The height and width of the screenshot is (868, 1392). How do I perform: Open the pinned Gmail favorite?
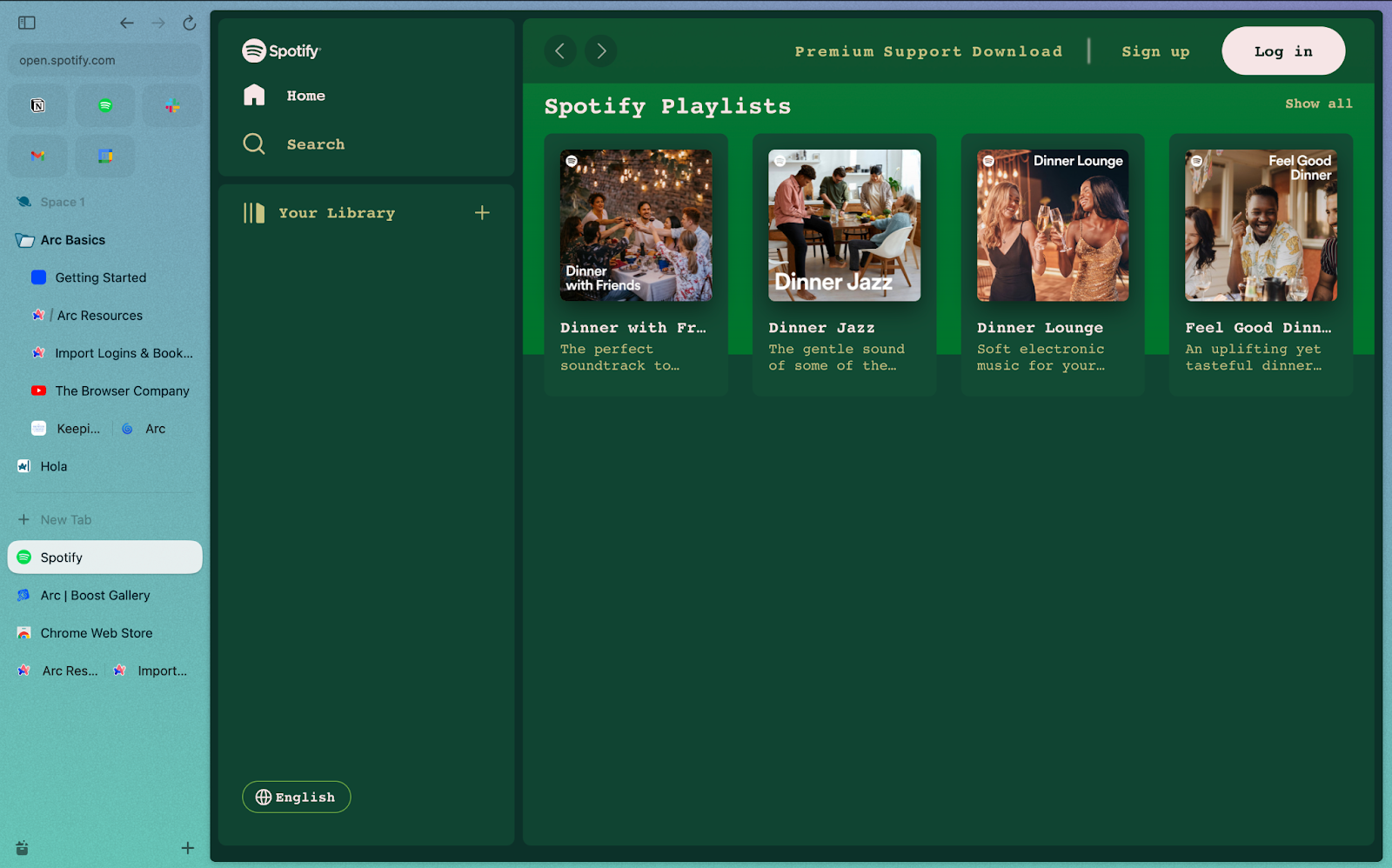click(x=38, y=156)
